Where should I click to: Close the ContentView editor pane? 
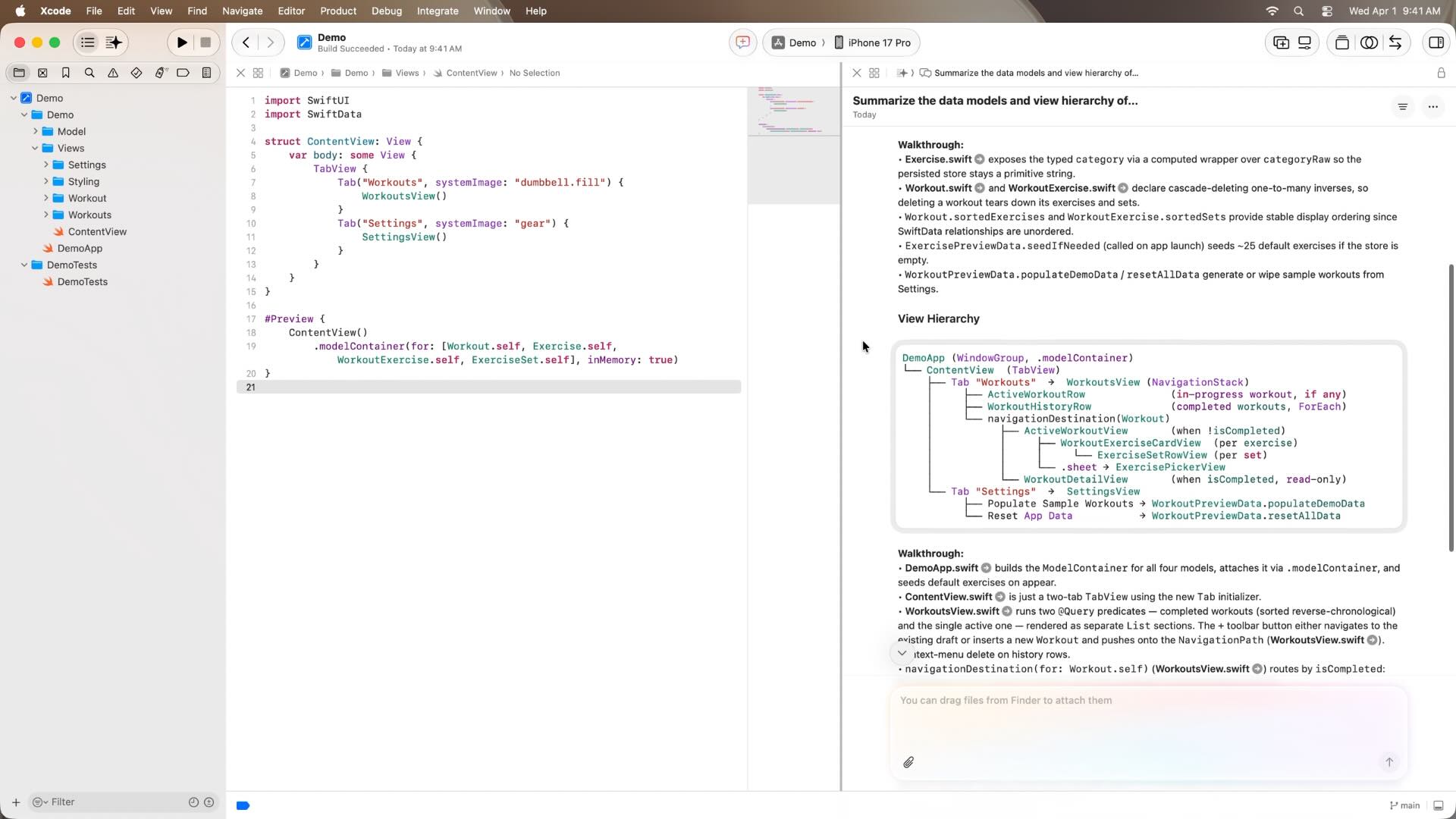pos(240,73)
